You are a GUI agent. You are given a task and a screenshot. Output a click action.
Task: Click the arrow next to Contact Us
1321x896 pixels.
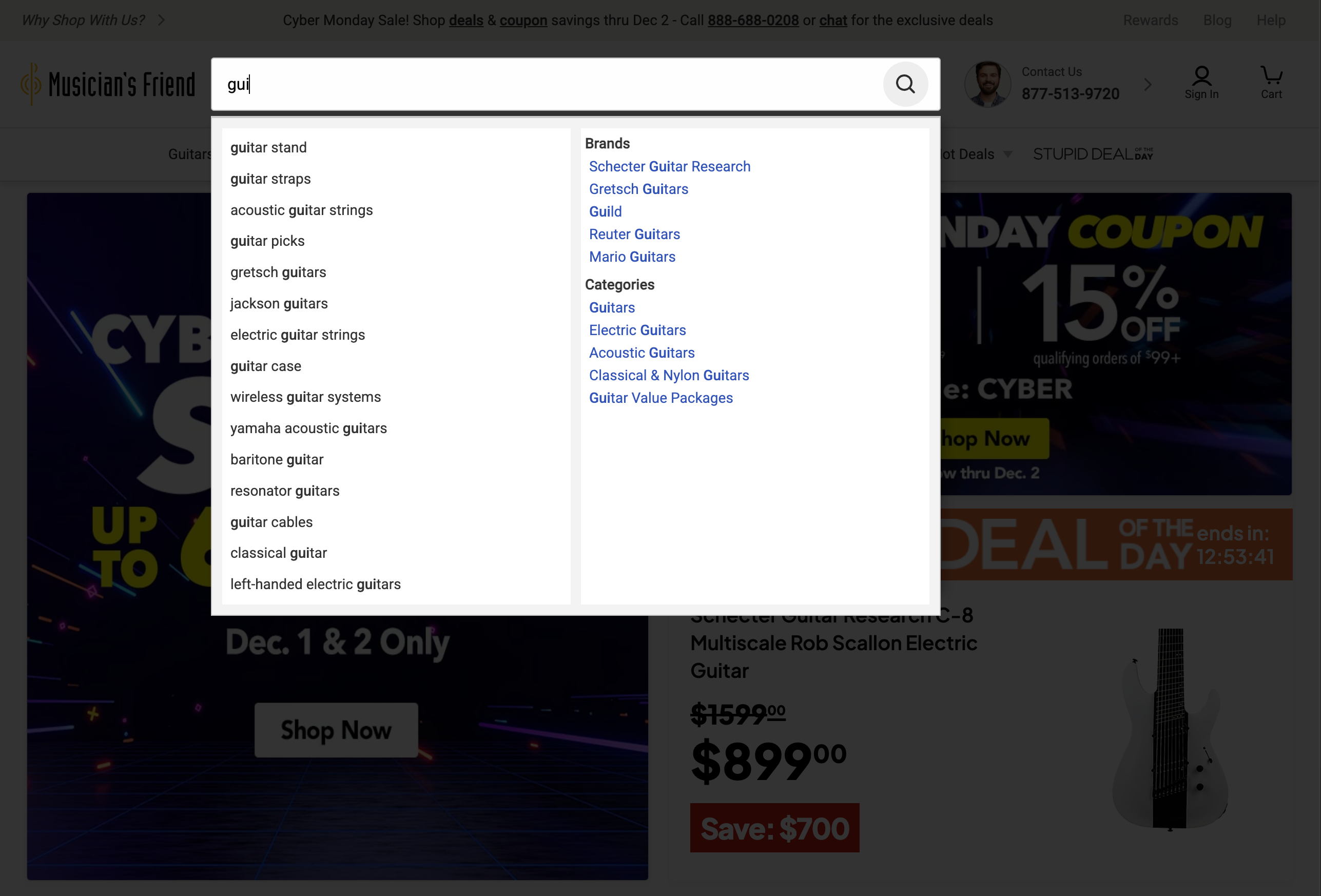pos(1148,84)
